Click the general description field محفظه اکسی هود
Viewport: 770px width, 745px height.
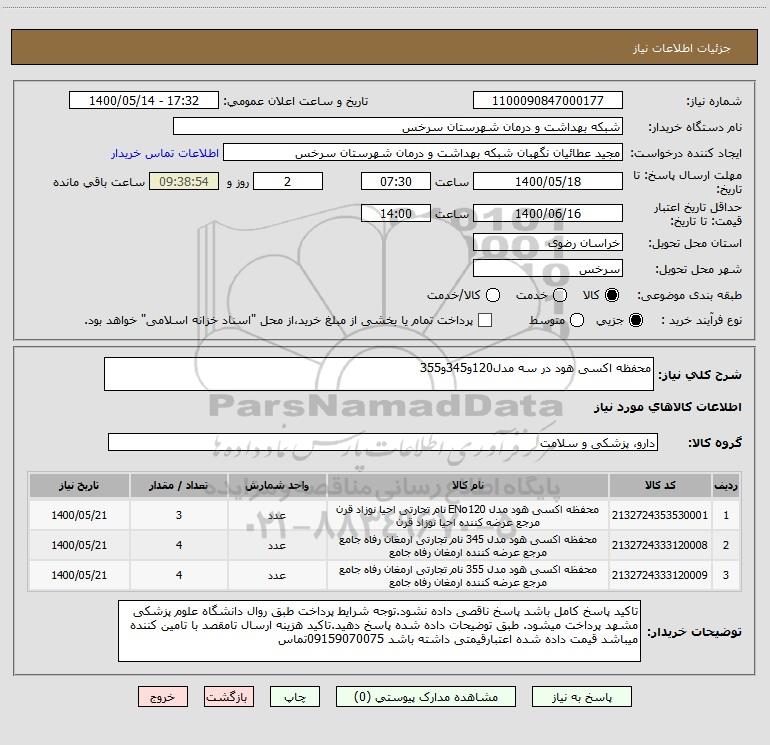click(x=379, y=374)
